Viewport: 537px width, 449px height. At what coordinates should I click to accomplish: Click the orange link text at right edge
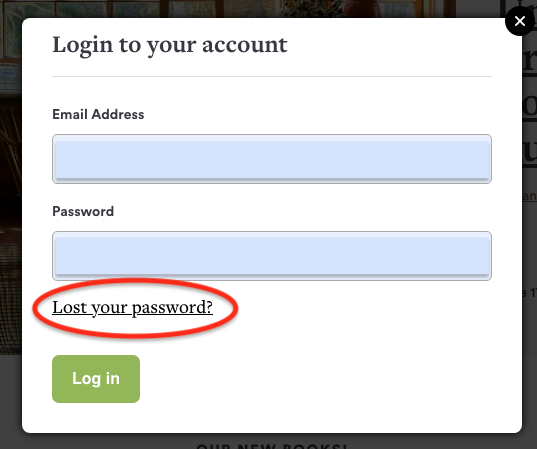[x=530, y=196]
